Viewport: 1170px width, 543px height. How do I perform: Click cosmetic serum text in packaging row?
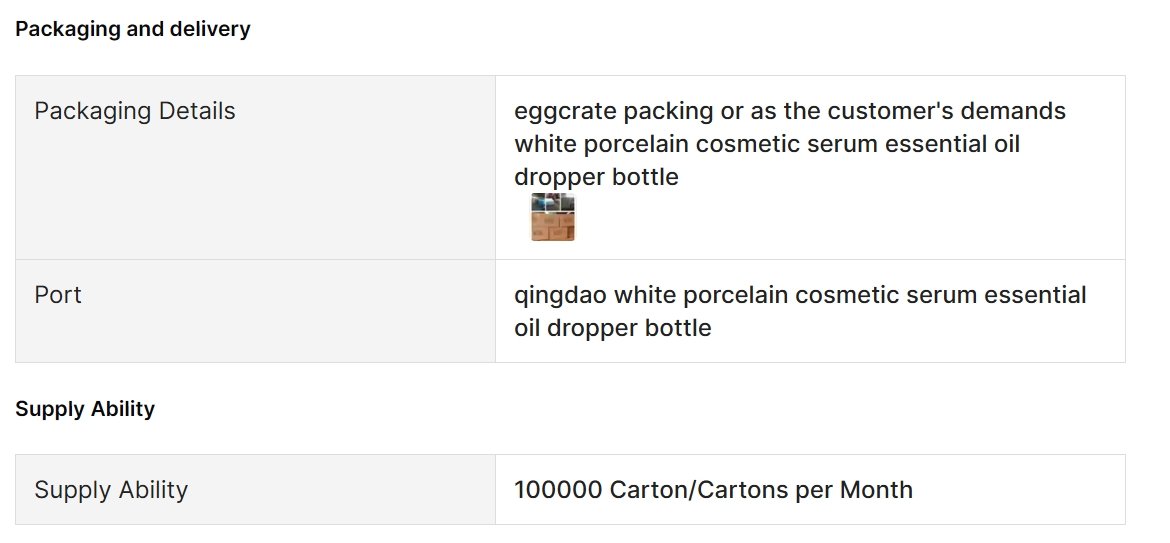pyautogui.click(x=787, y=144)
